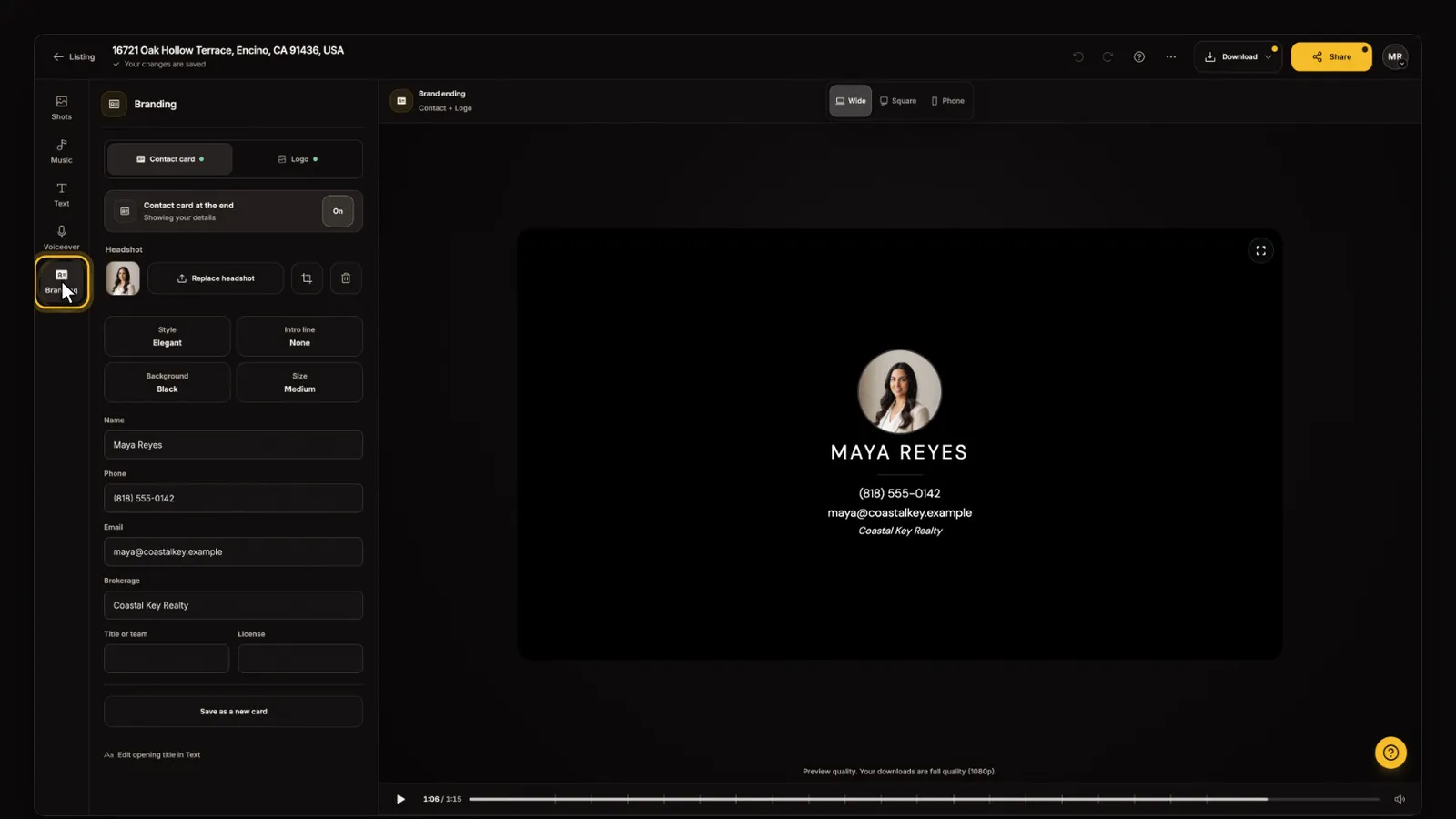This screenshot has height=819, width=1456.
Task: Enter fullscreen preview mode
Action: (1260, 250)
